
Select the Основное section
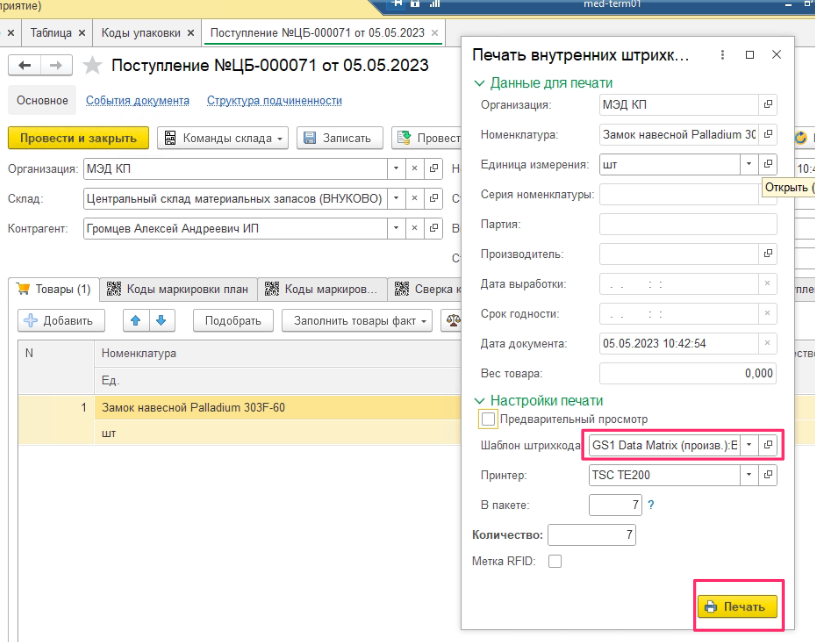click(42, 100)
